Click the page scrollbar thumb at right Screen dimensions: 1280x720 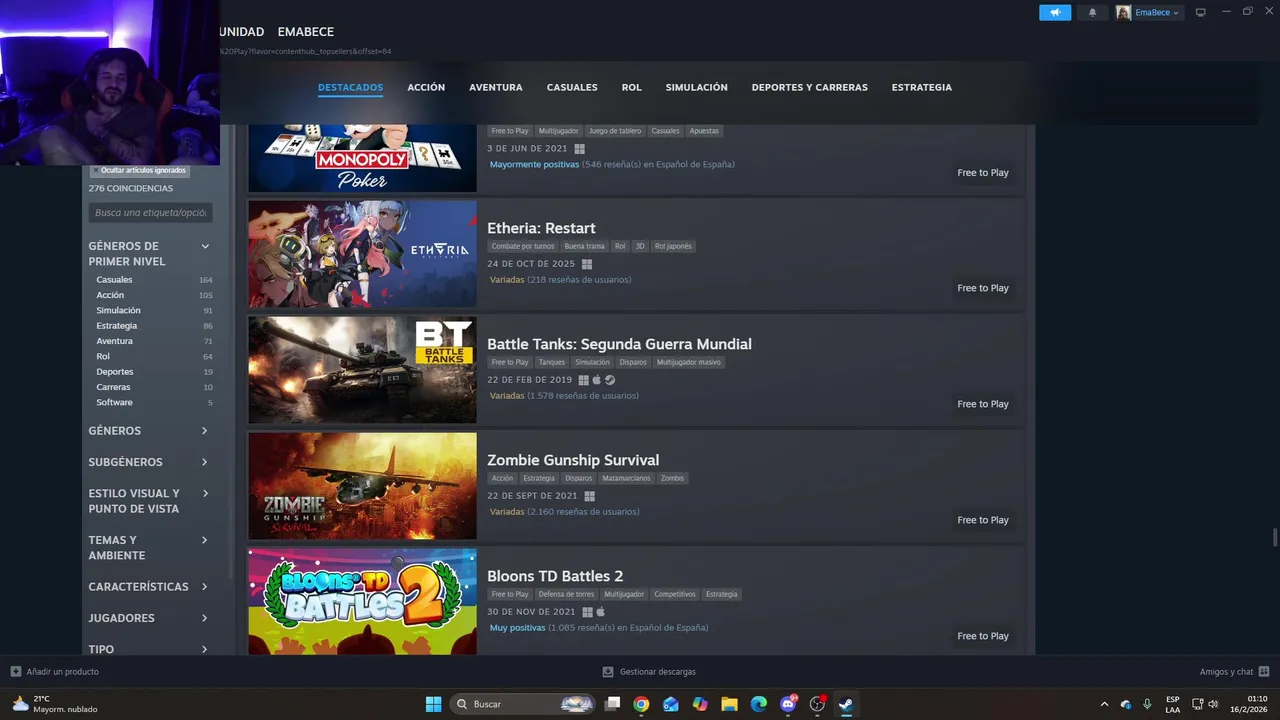point(1274,537)
